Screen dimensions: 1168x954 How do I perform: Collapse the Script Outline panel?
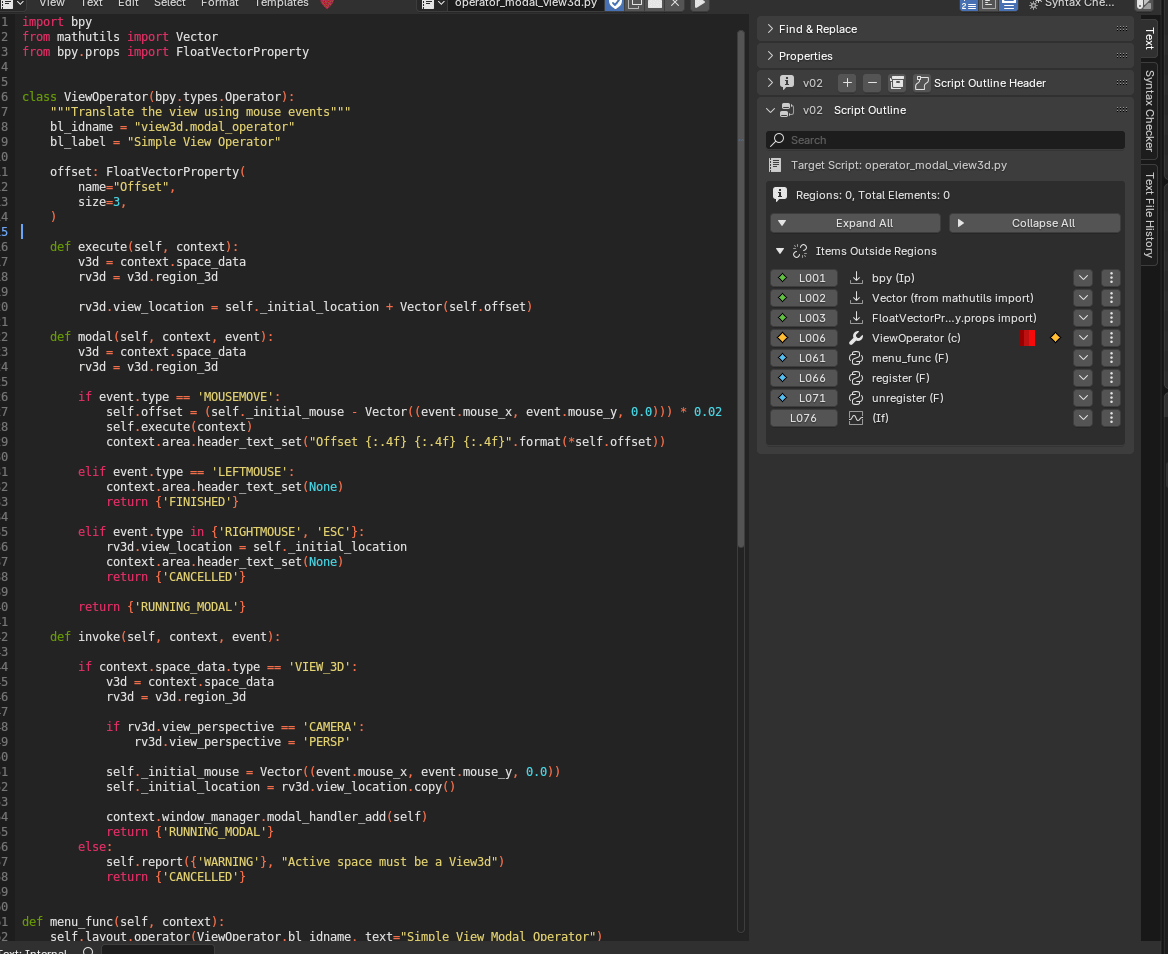tap(770, 110)
